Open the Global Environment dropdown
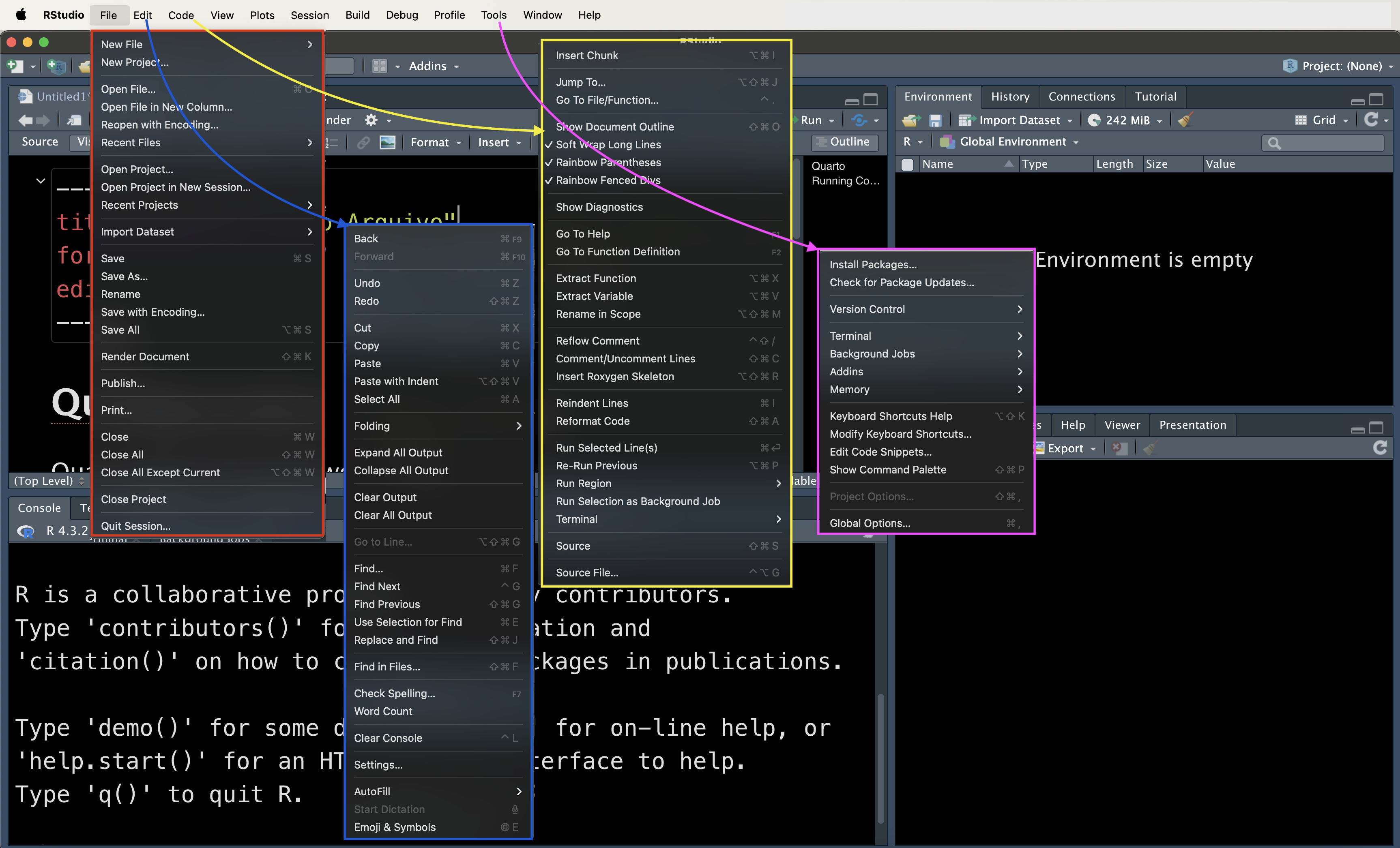 pos(1009,142)
